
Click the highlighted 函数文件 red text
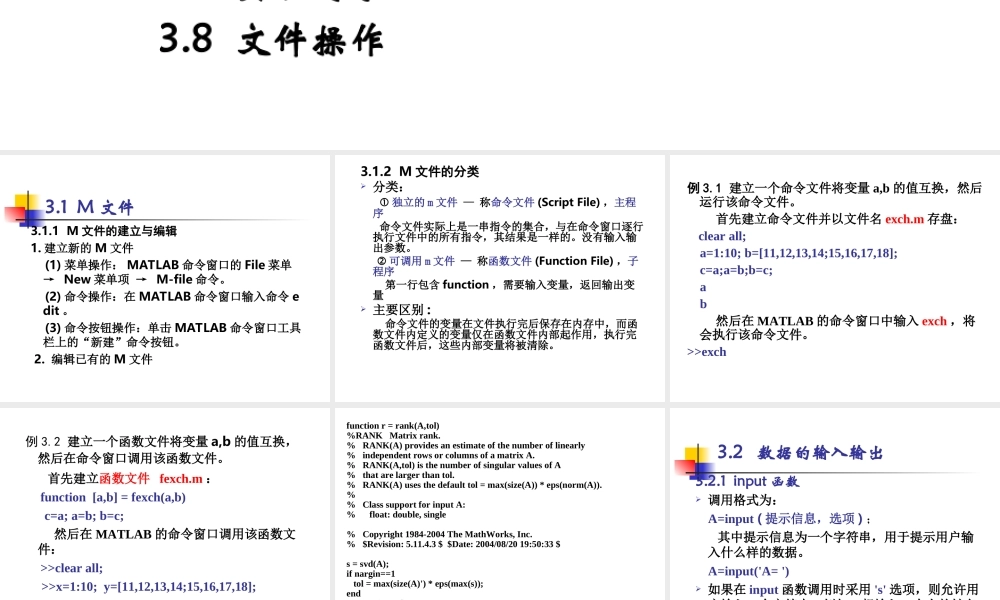125,478
